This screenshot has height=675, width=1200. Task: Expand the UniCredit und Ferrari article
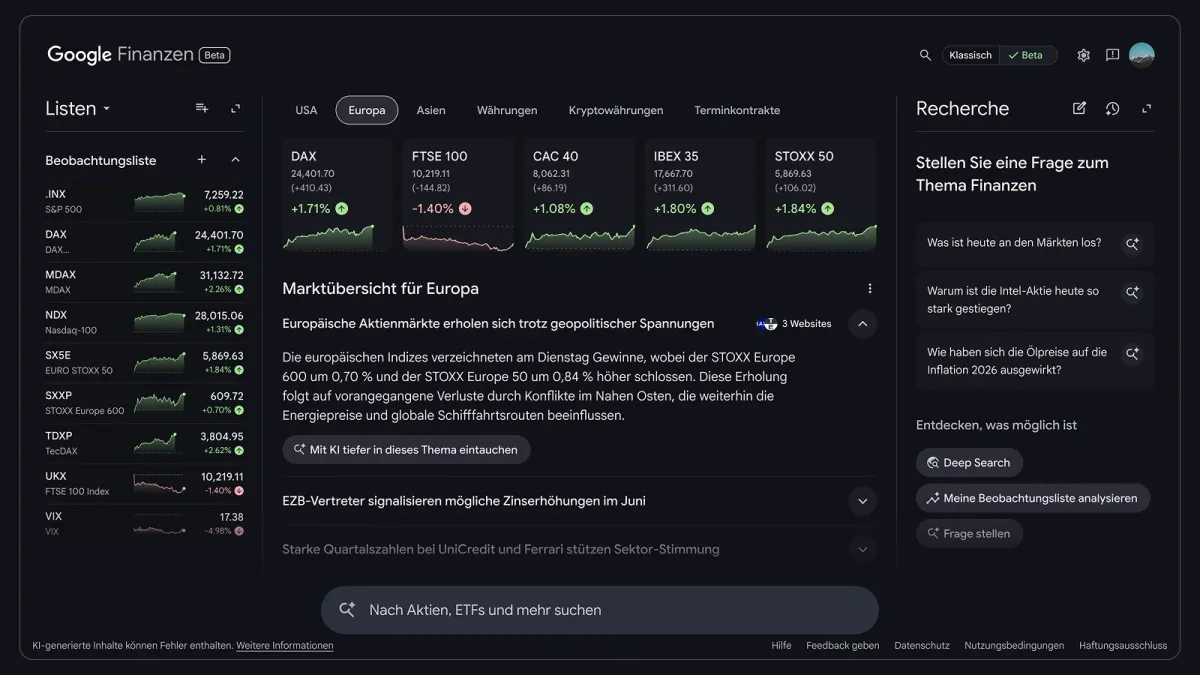862,549
